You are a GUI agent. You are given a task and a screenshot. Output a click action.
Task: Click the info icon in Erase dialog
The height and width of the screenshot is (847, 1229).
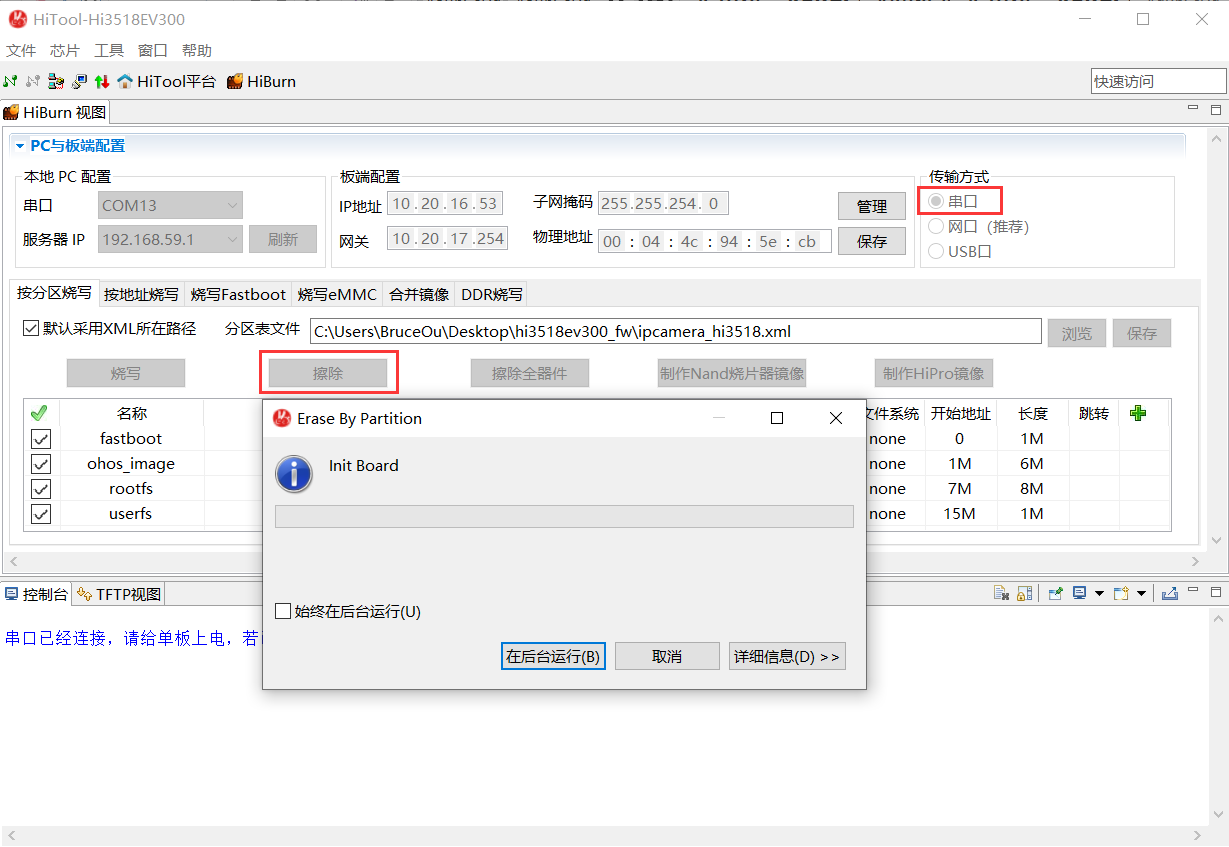tap(294, 473)
